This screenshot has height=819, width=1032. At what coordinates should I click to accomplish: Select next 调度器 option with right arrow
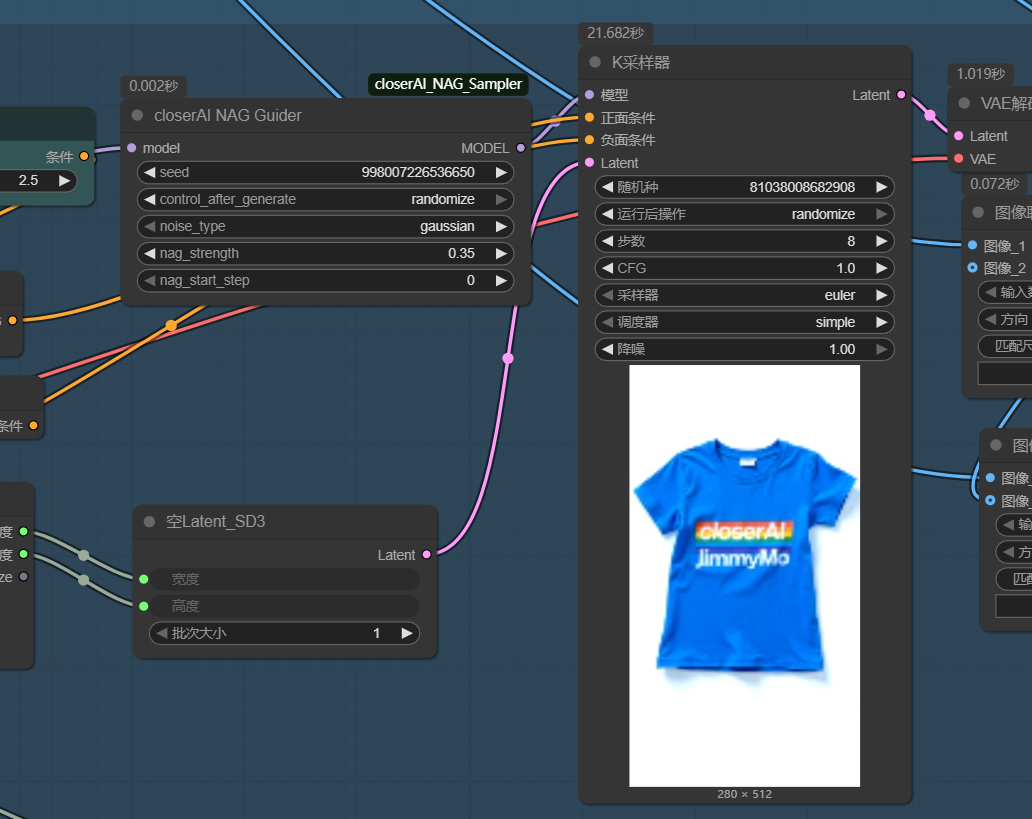(x=881, y=322)
